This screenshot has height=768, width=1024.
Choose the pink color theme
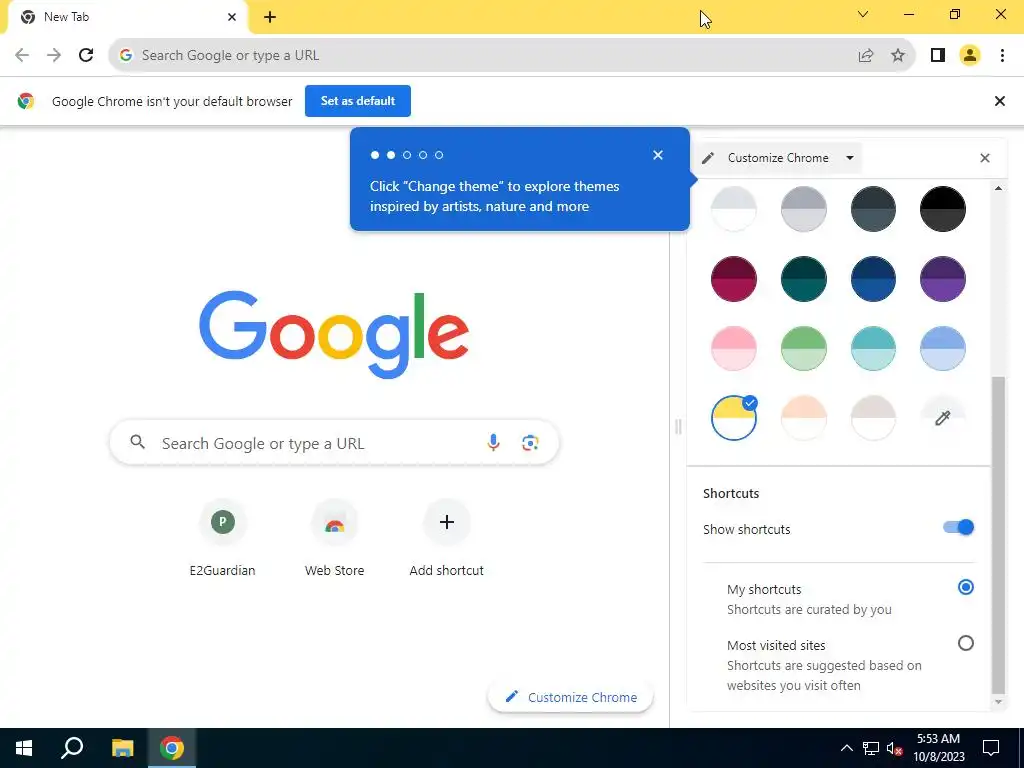tap(733, 348)
